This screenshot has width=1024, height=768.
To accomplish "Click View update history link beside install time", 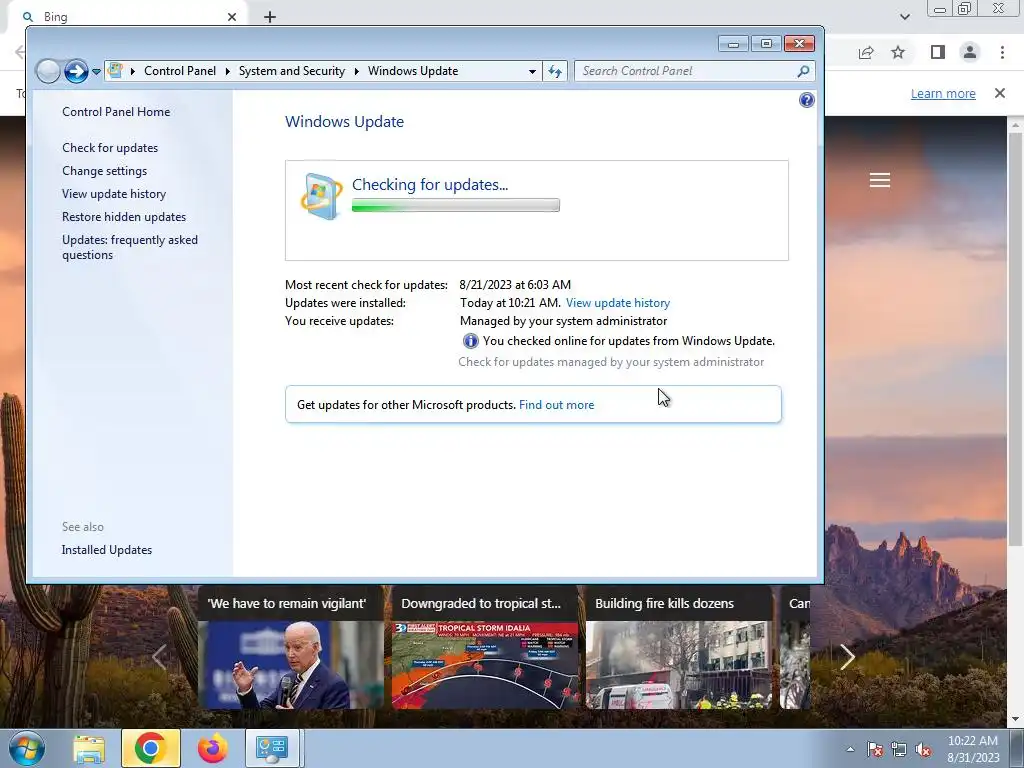I will tap(618, 303).
